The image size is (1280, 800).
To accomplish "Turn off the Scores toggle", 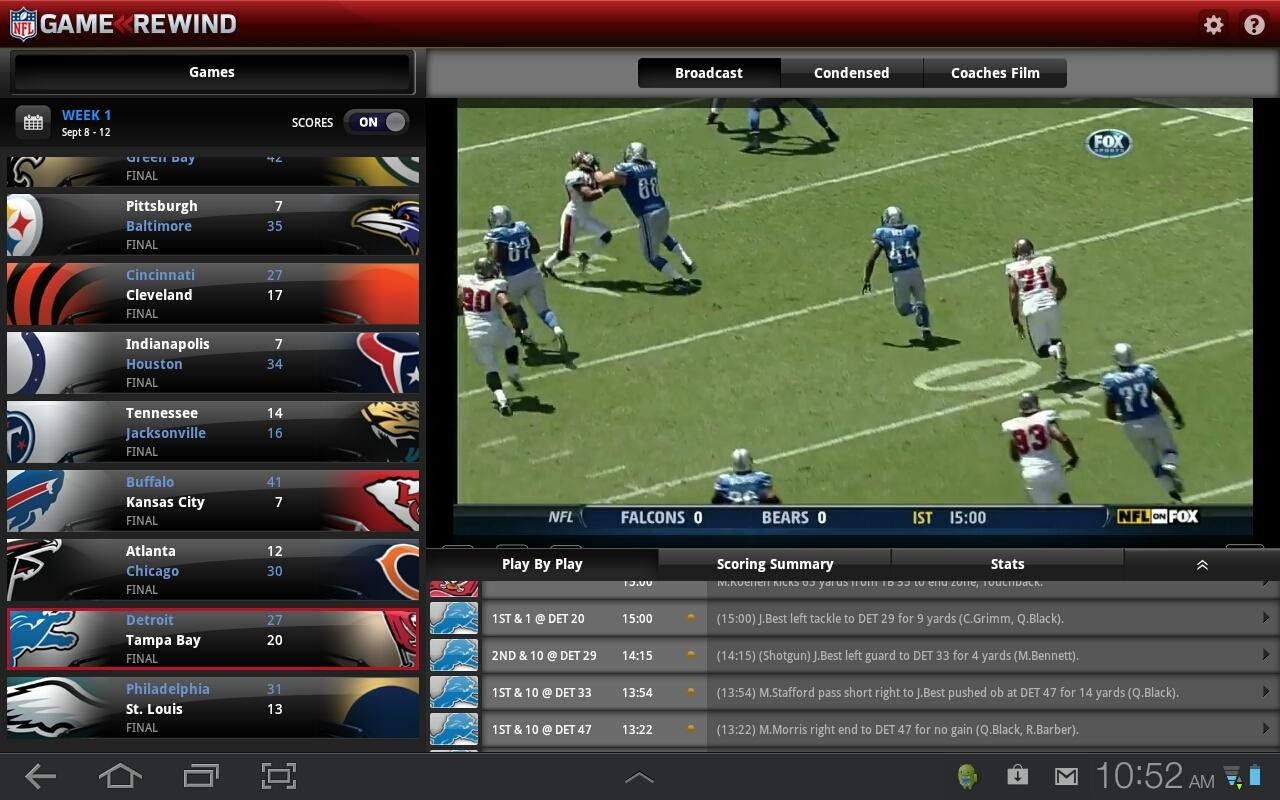I will pos(375,121).
